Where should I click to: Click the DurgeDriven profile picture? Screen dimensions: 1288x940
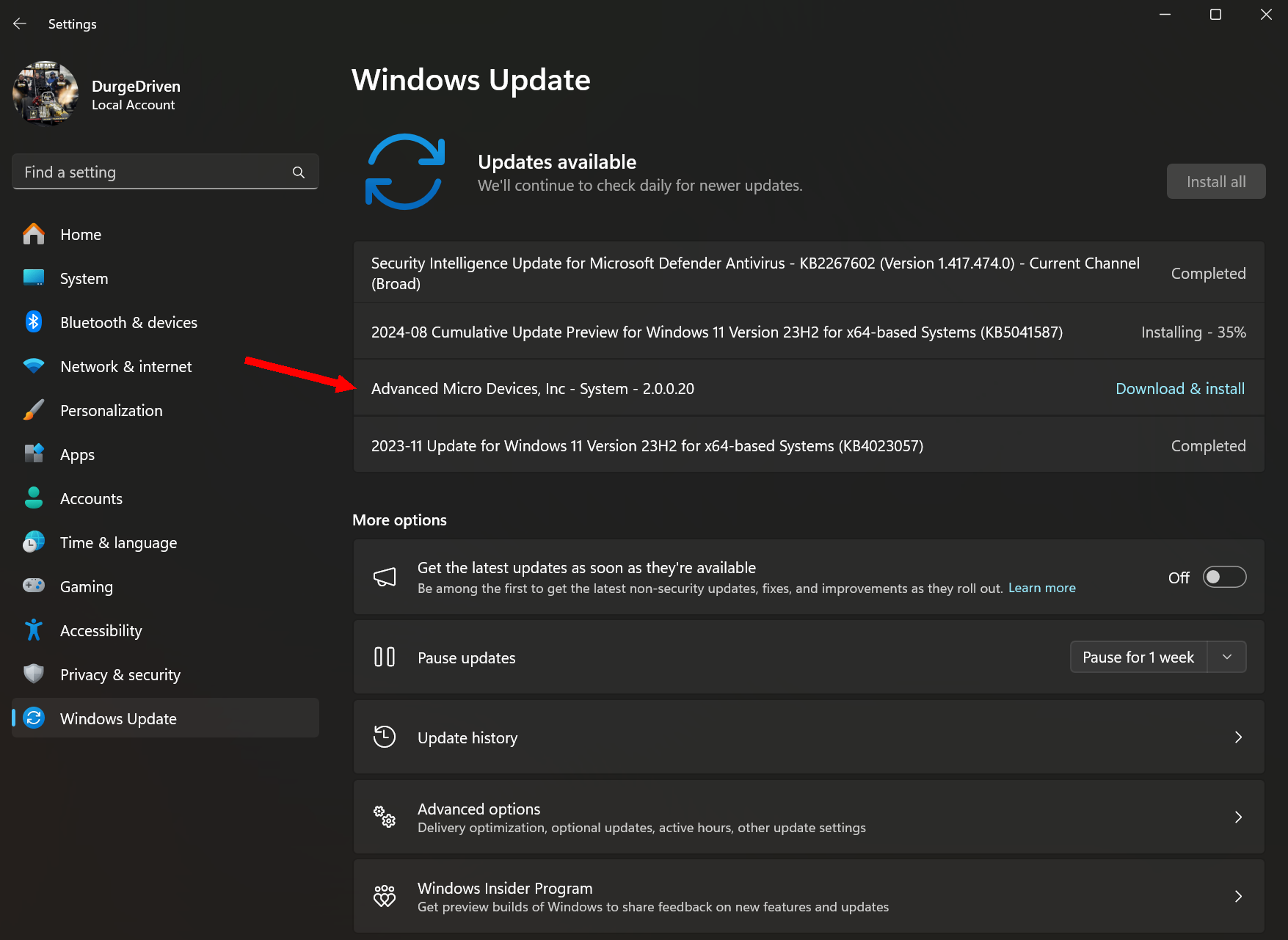(46, 93)
